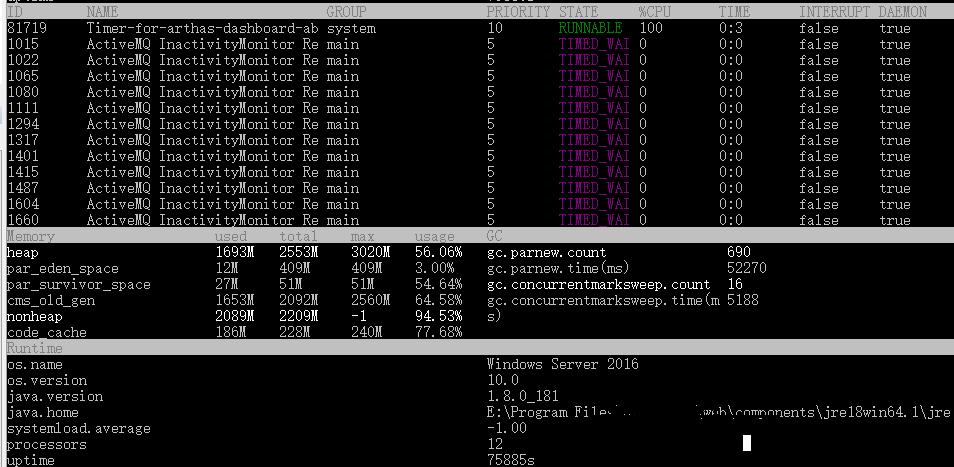Click the GC section header
Screen dimensions: 954x467
pyautogui.click(x=495, y=236)
